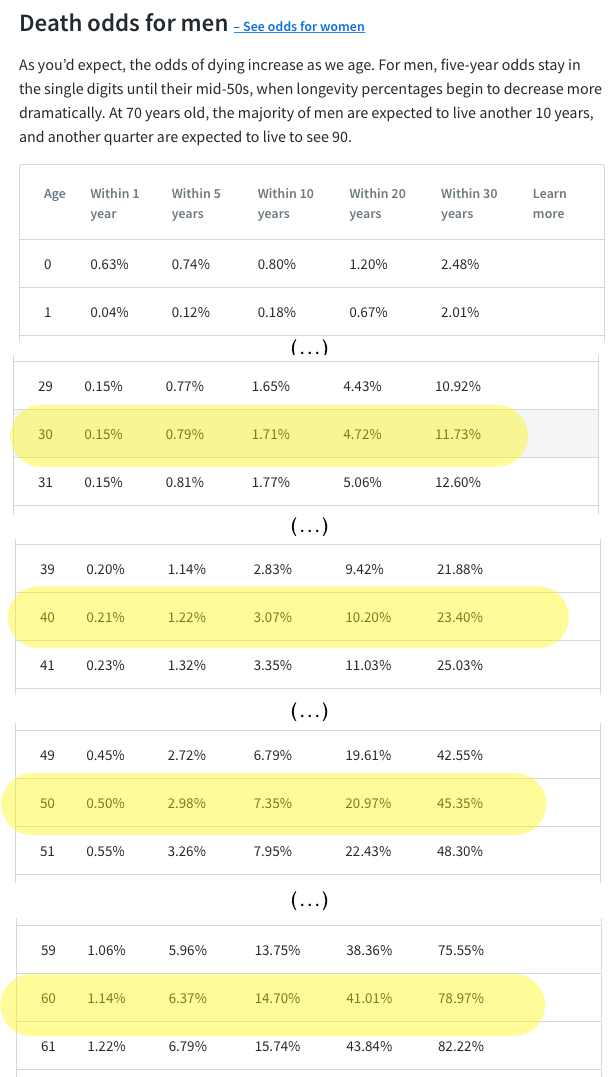Click the 78.97% cell for age 60
615x1077 pixels.
[x=461, y=998]
